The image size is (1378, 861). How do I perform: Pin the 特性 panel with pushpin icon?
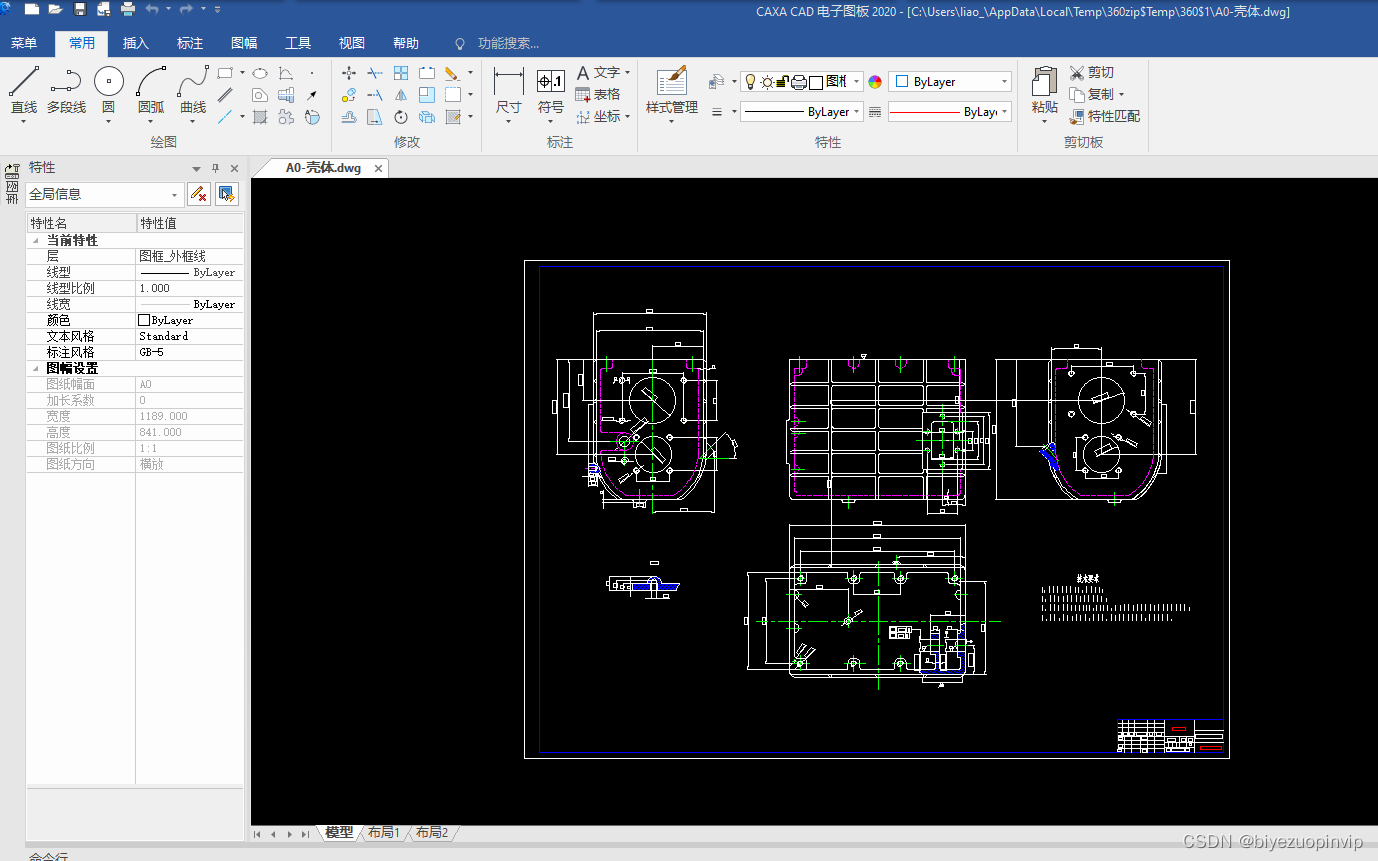[x=215, y=168]
